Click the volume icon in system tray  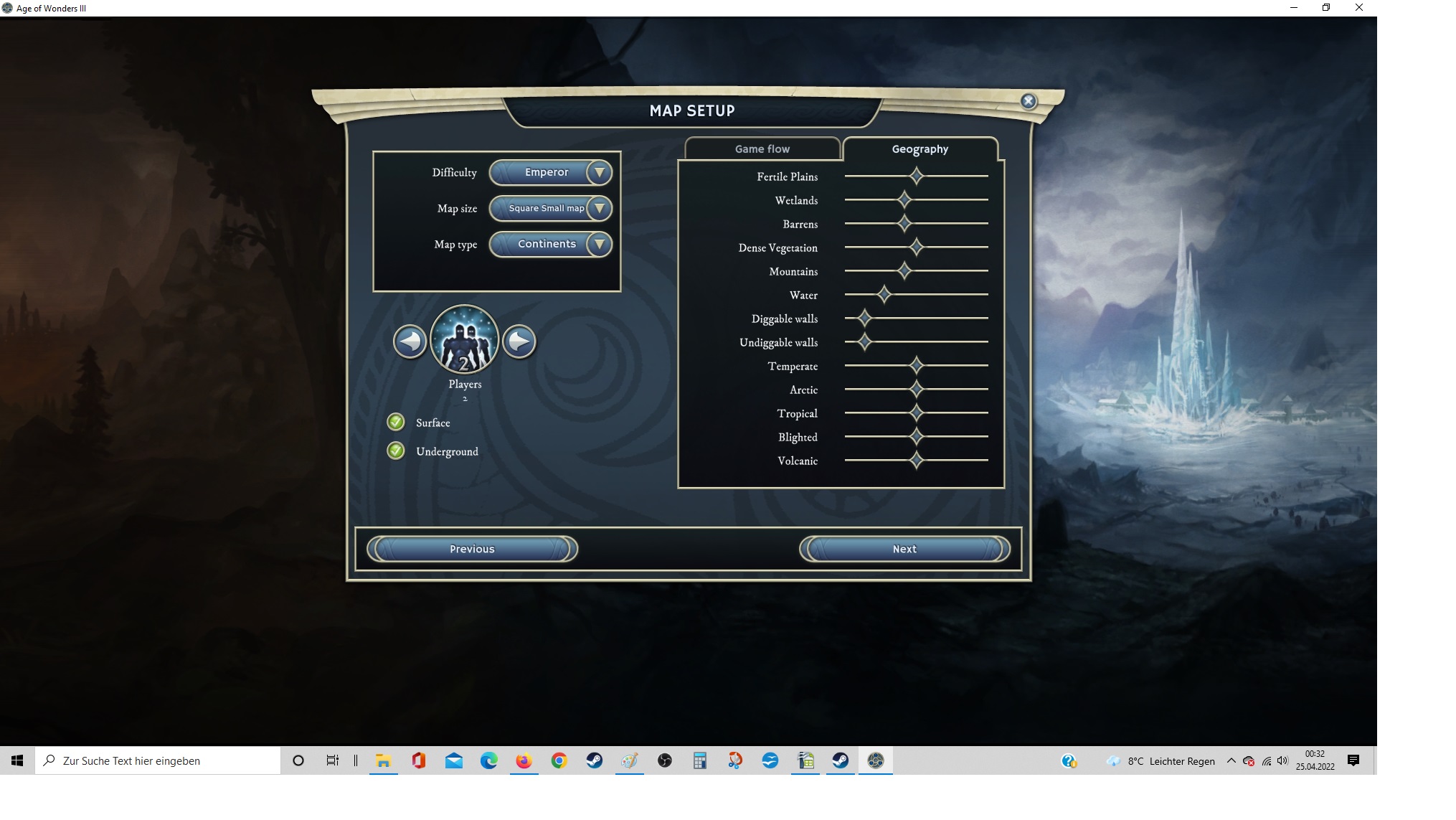pyautogui.click(x=1282, y=760)
